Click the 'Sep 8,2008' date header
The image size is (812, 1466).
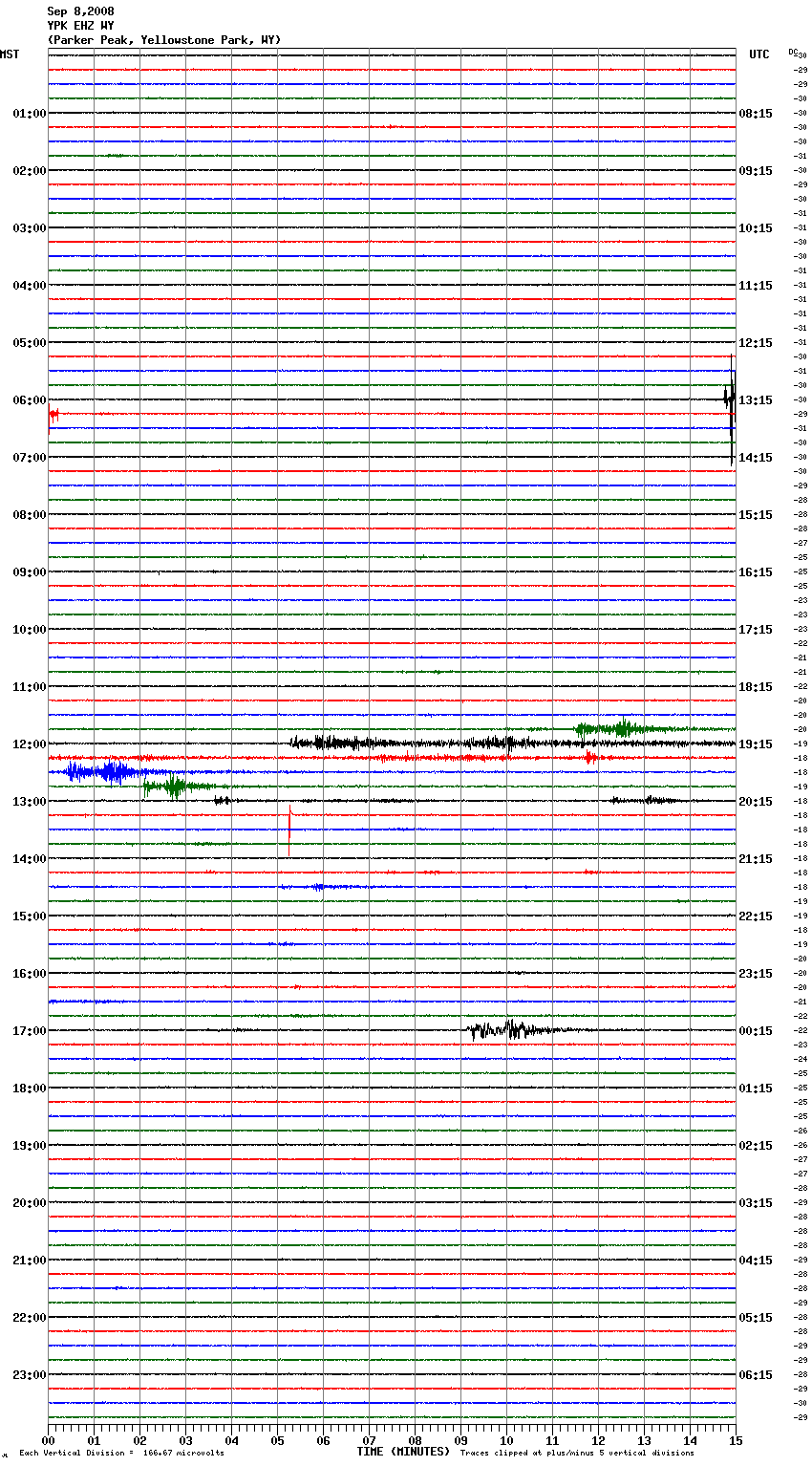pos(80,11)
